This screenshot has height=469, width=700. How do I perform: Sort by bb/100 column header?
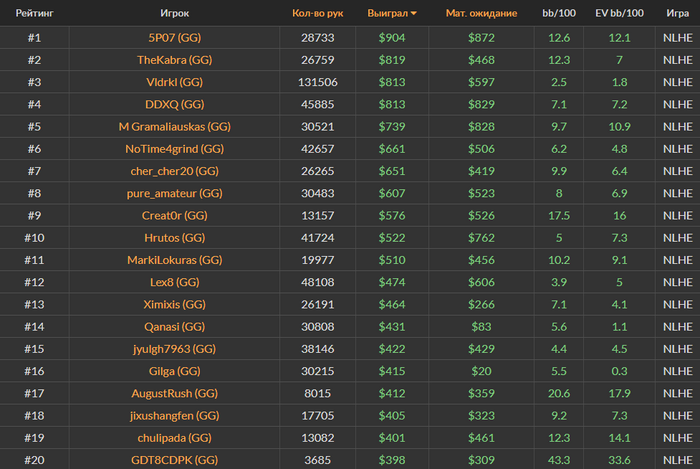coord(559,14)
